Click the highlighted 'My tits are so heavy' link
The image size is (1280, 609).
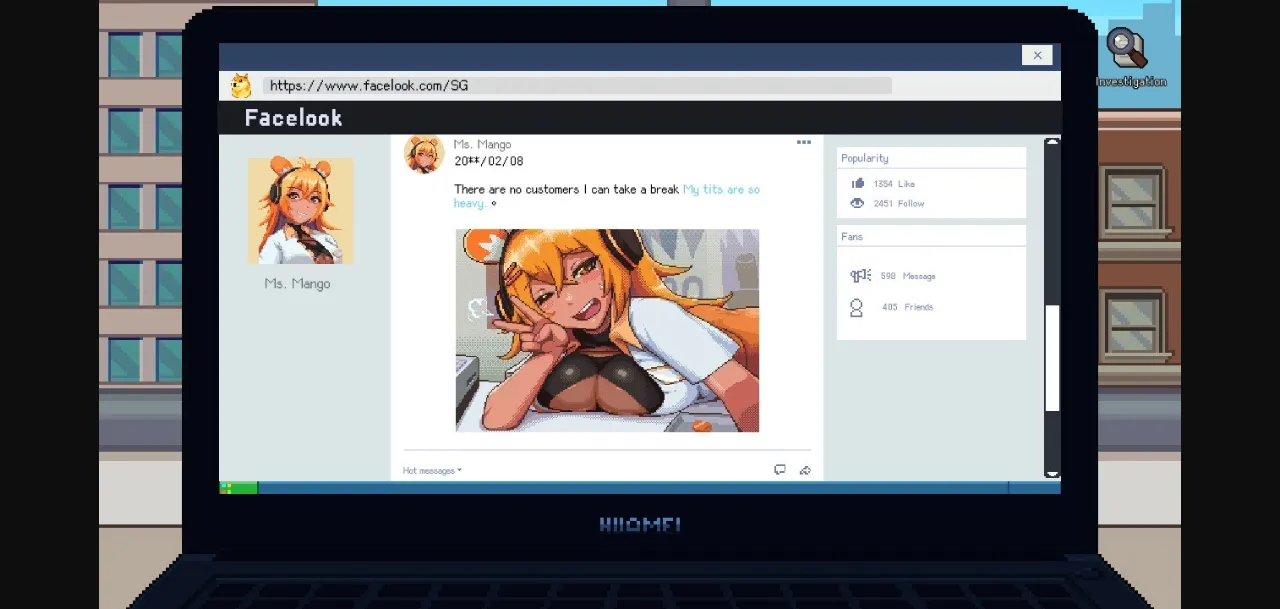(721, 189)
